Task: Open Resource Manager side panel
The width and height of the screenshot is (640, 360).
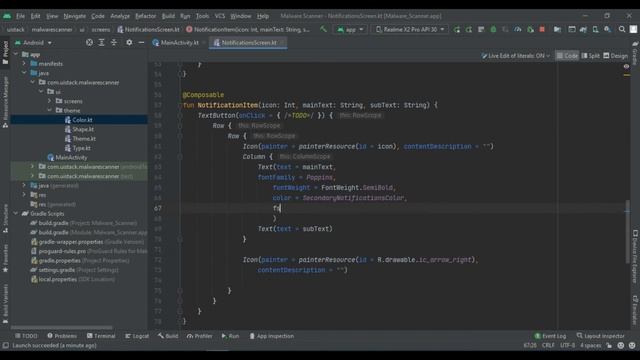Action: [5, 102]
